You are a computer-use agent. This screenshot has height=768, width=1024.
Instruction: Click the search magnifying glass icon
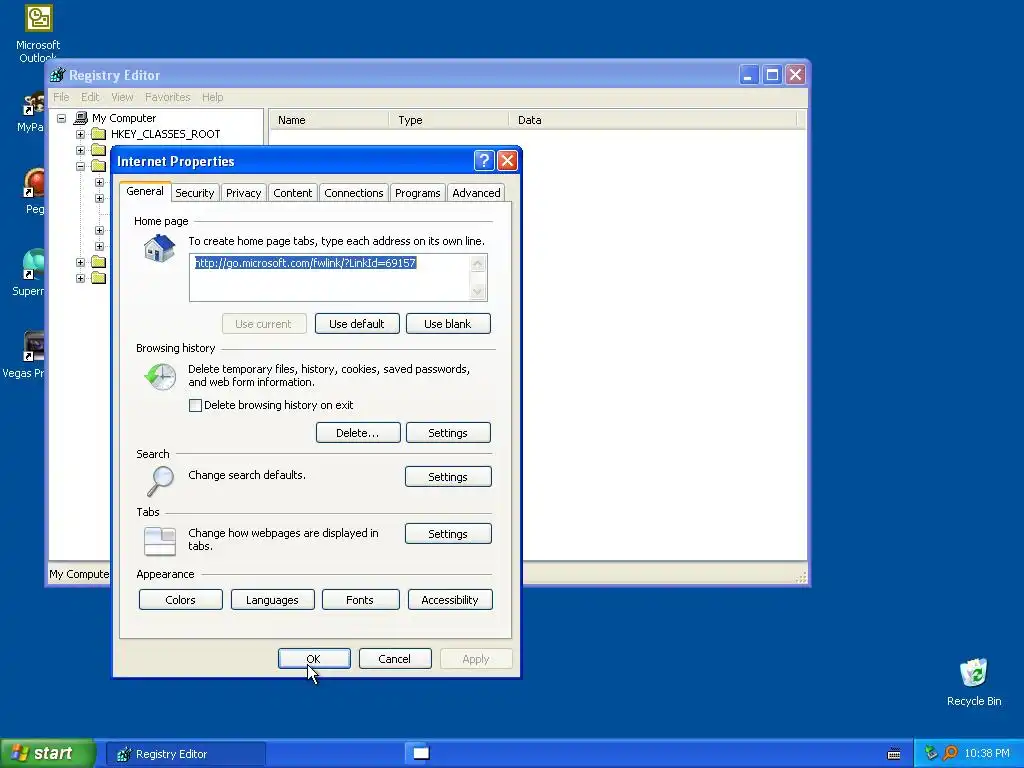[160, 482]
